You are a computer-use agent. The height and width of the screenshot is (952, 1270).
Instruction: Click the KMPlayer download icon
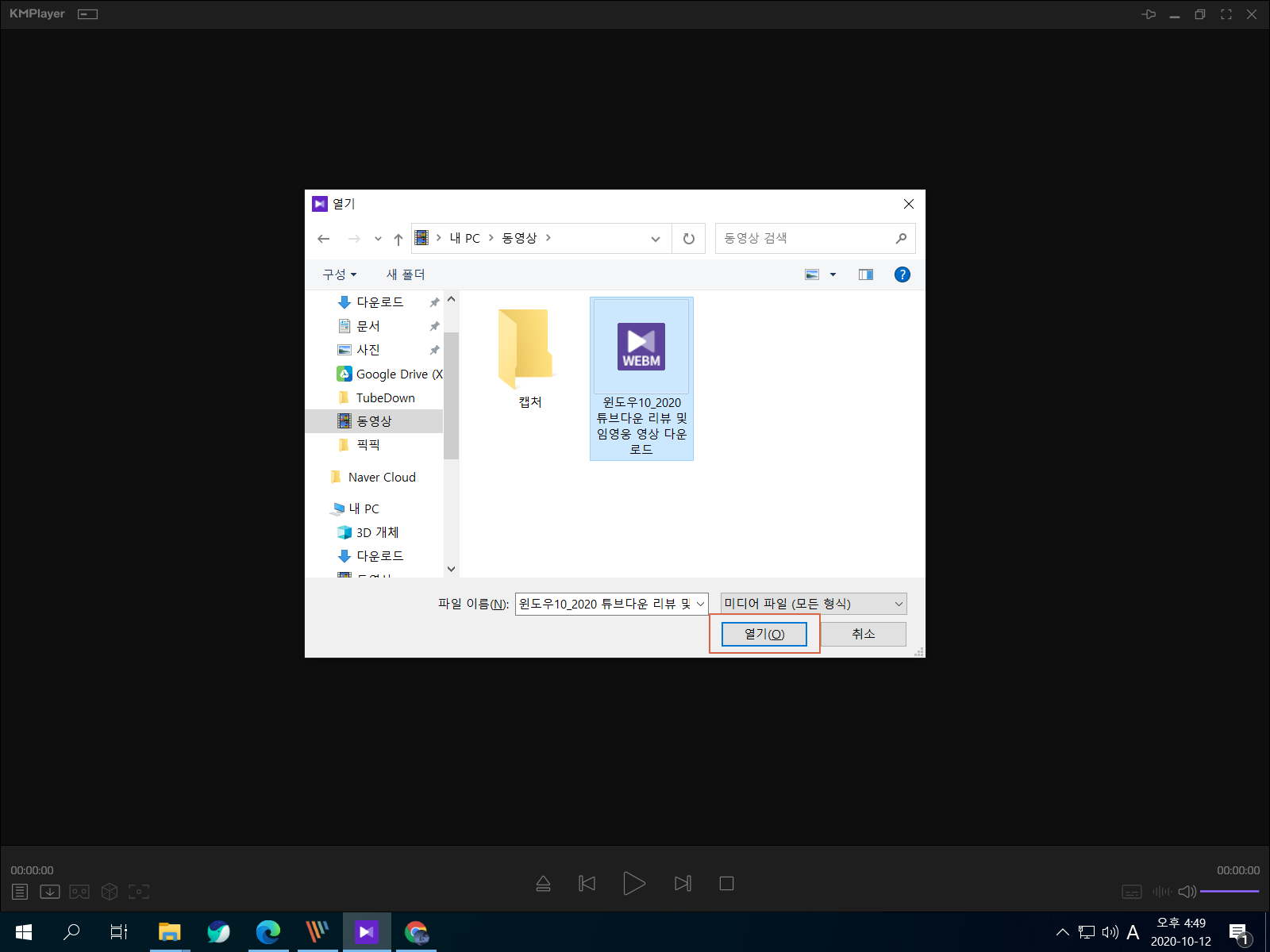coord(50,892)
